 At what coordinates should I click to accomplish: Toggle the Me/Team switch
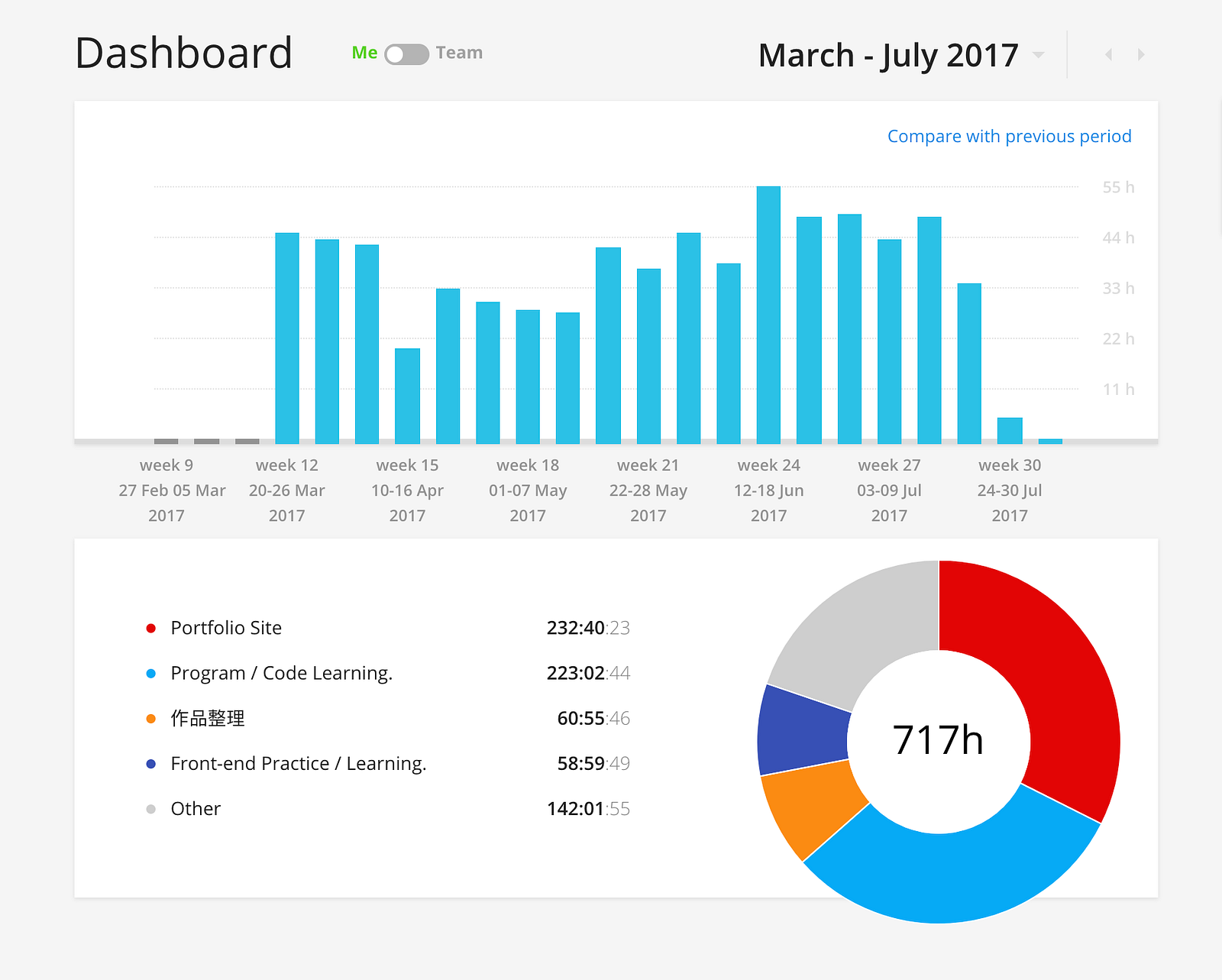[x=406, y=54]
